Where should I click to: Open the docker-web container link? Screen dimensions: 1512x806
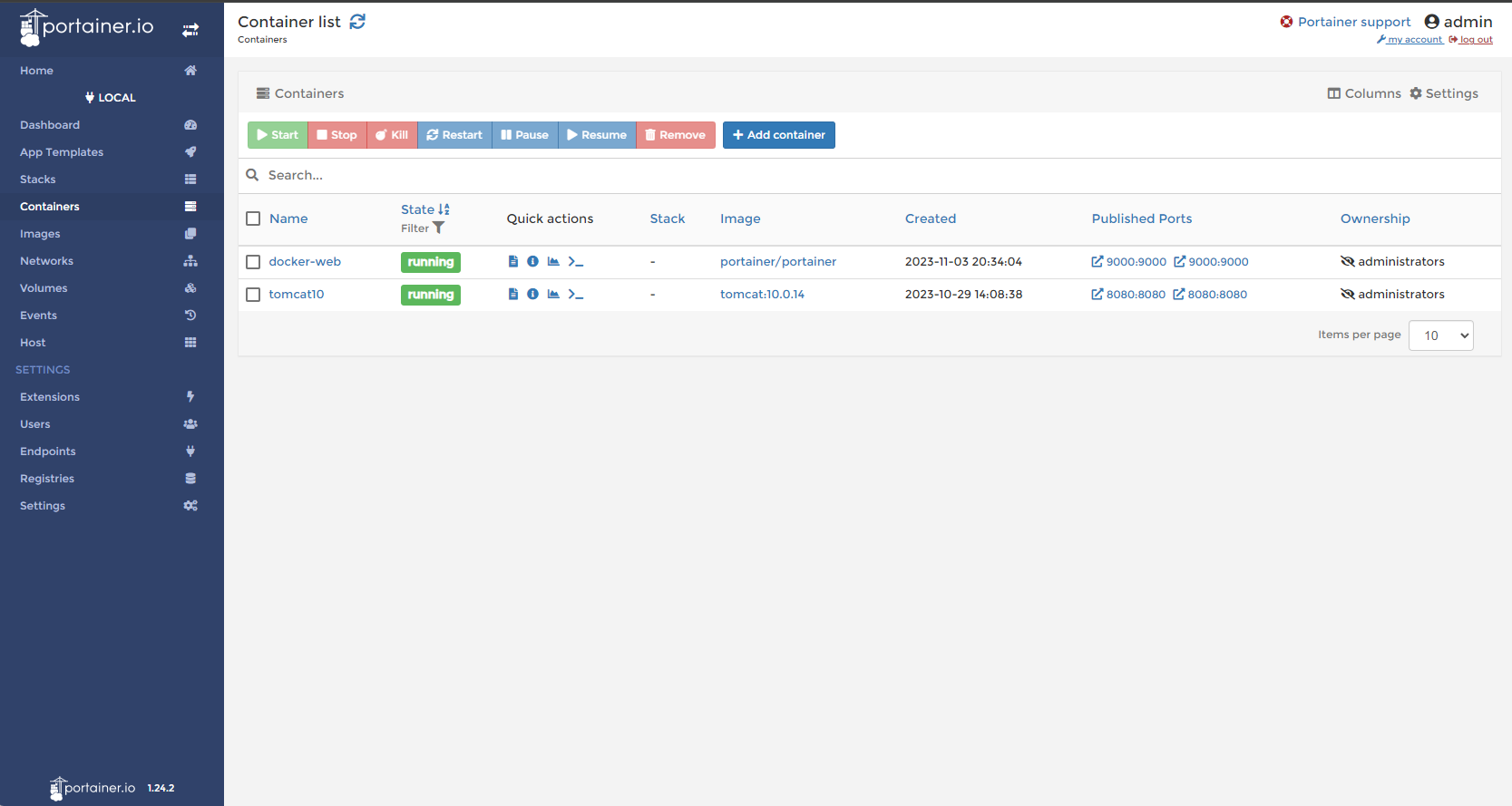305,261
